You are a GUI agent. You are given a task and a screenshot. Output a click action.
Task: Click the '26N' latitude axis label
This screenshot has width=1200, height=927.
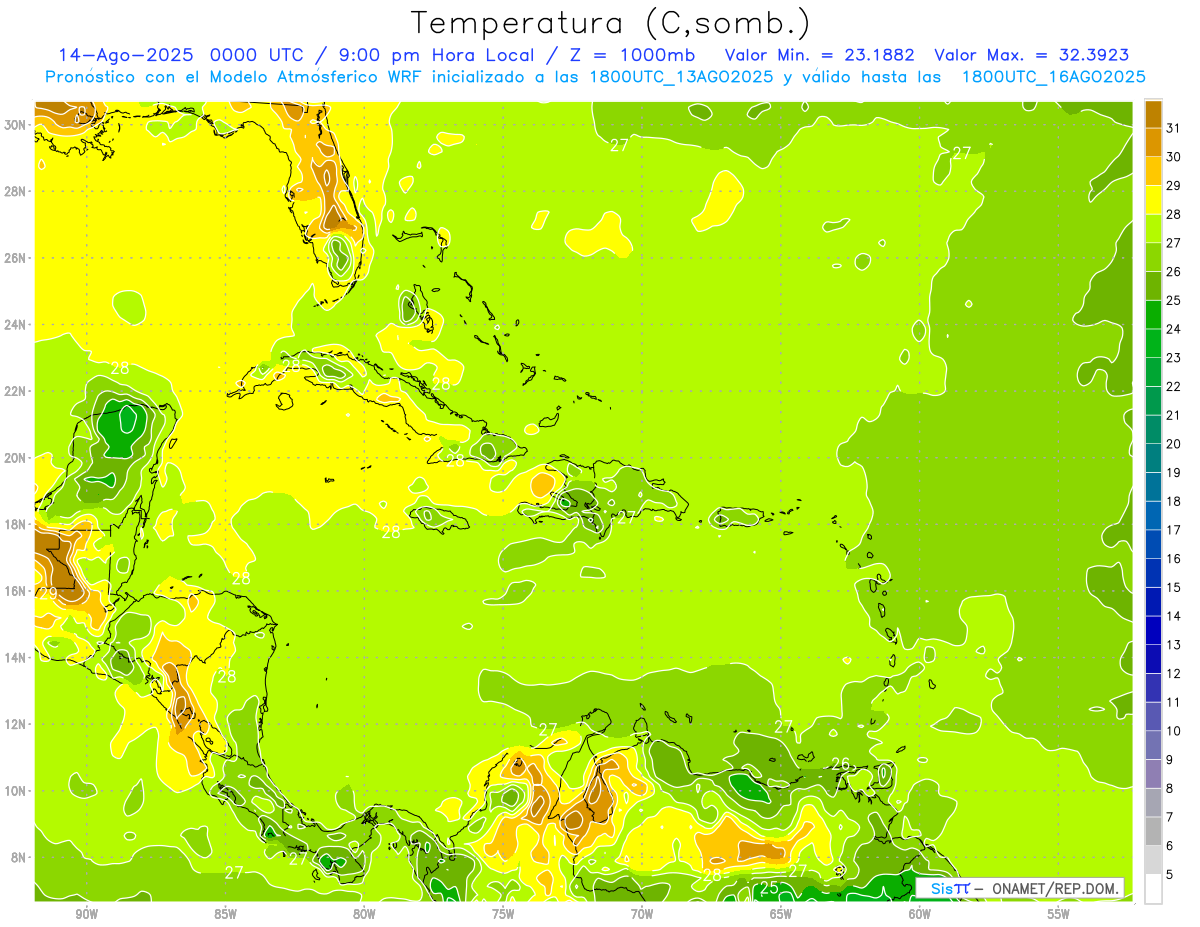[16, 258]
